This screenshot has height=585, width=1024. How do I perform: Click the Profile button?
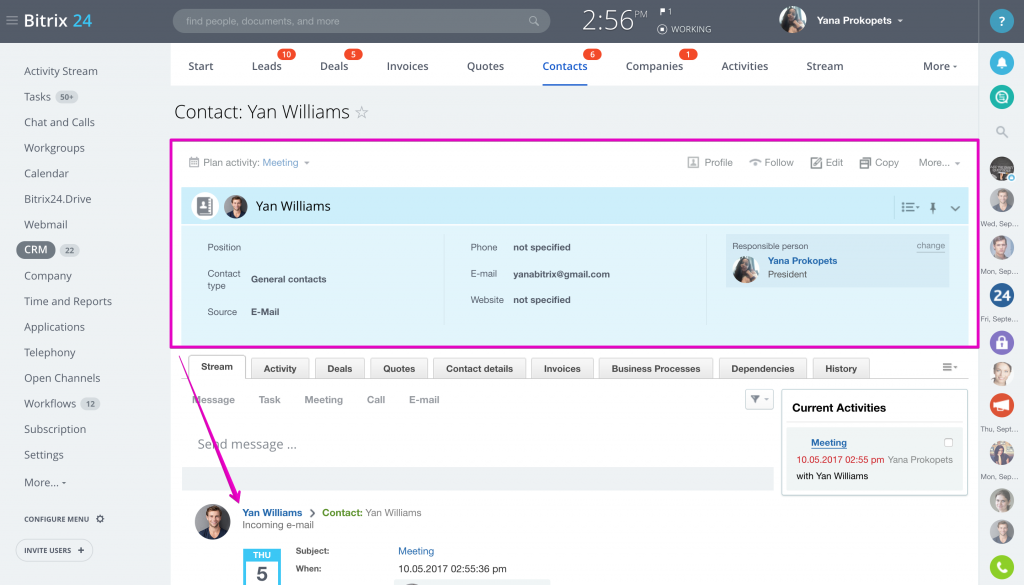[x=710, y=163]
